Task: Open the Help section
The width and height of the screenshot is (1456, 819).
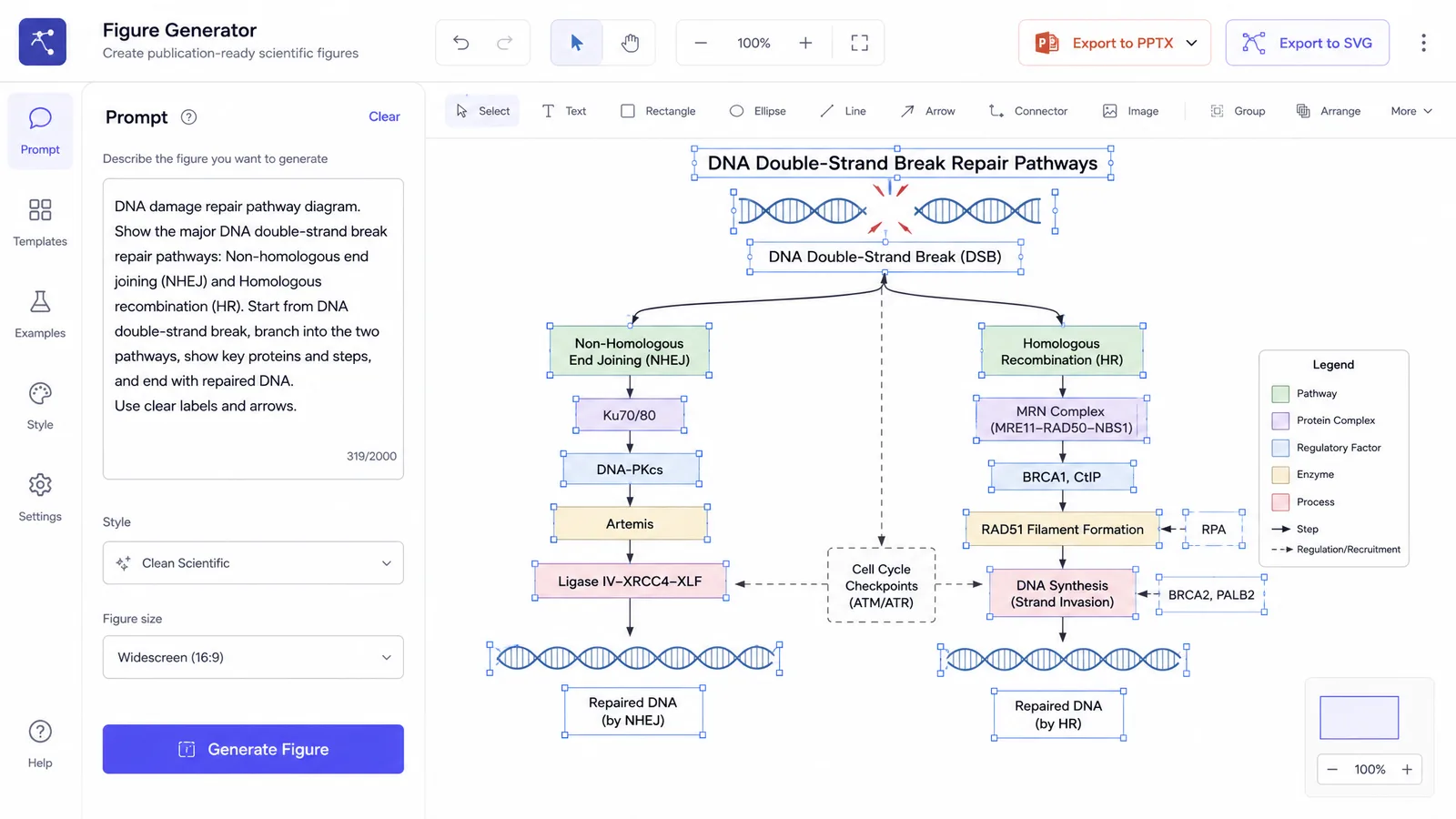Action: (40, 744)
